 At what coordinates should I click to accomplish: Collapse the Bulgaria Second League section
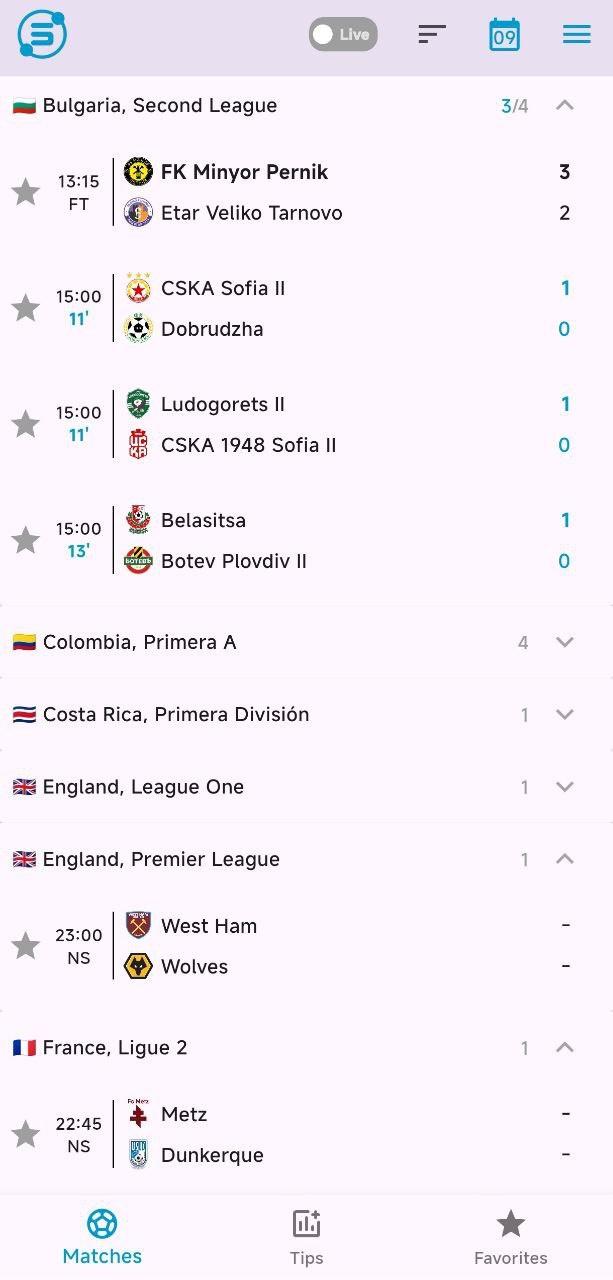pos(565,105)
